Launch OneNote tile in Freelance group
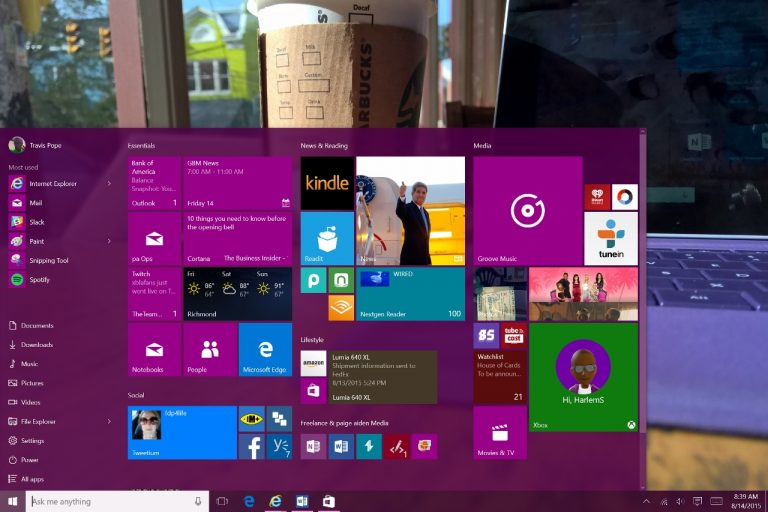Viewport: 768px width, 512px height. point(313,446)
